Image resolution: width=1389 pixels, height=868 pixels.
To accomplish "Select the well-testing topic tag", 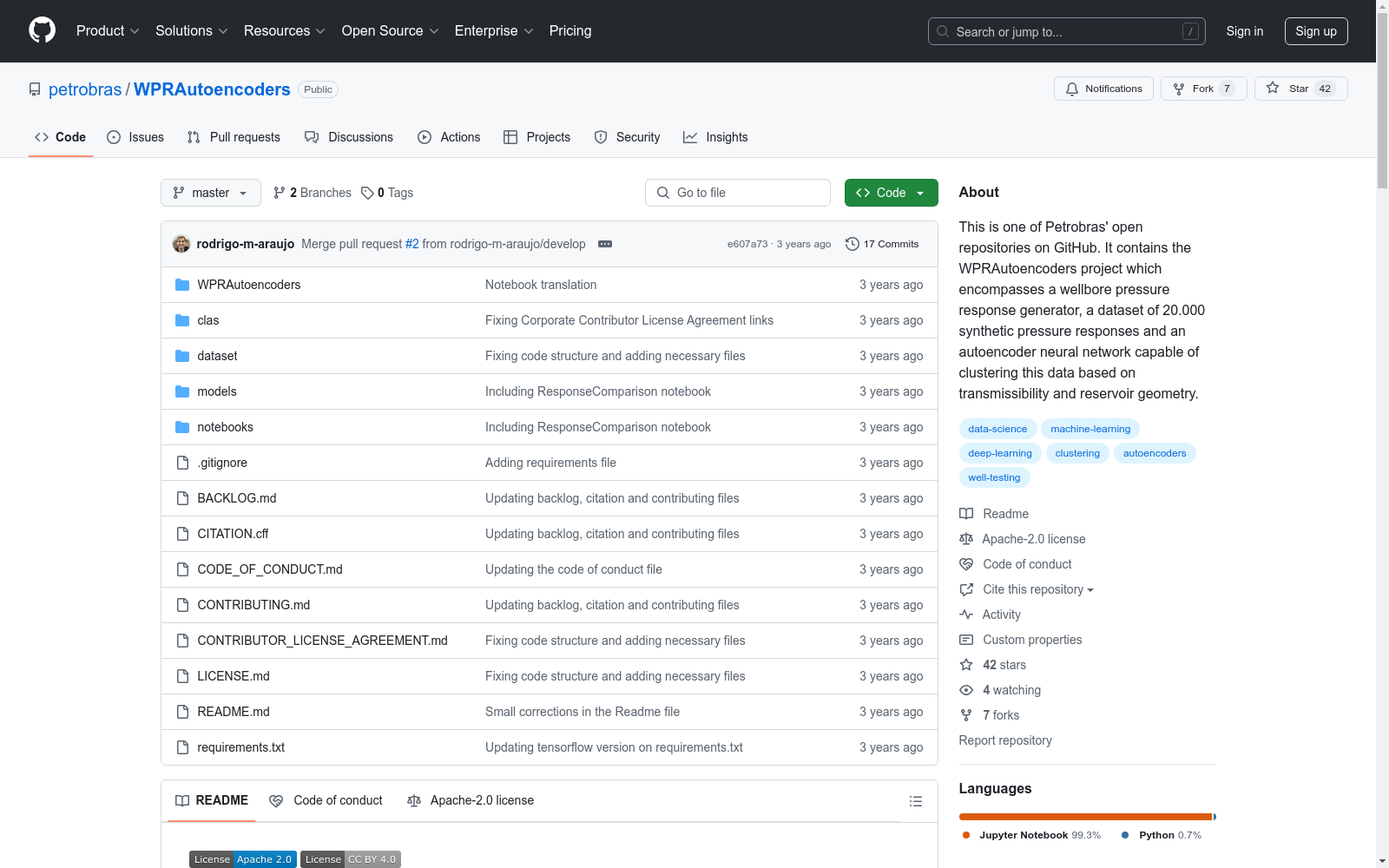I will (x=994, y=477).
